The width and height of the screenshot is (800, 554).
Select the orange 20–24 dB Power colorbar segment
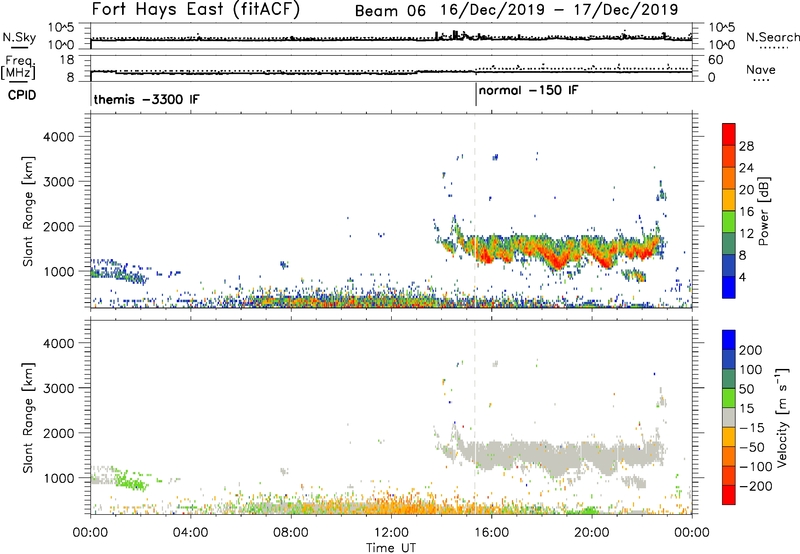point(729,178)
